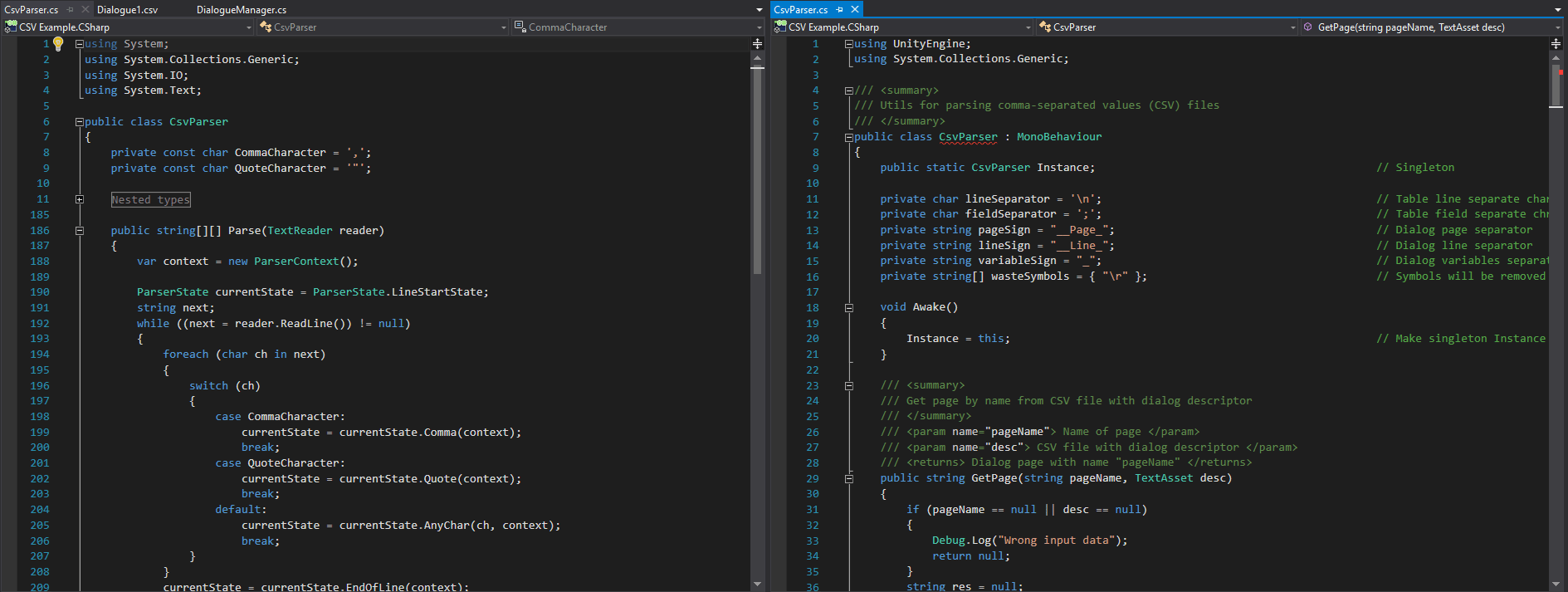Collapse the public class CsvParser block in the left editor

tap(80, 122)
